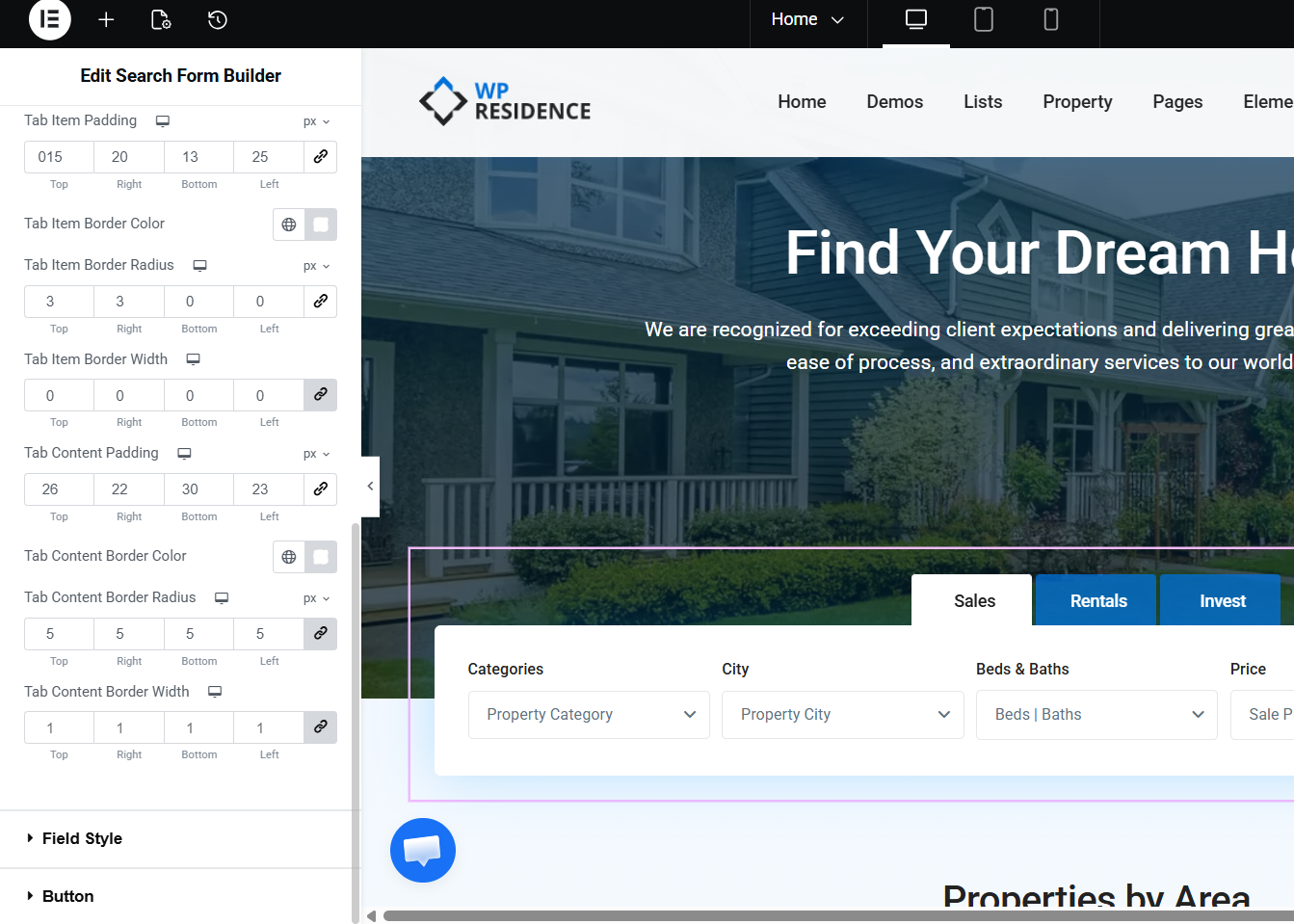The width and height of the screenshot is (1294, 924).
Task: Switch to tablet preview mode
Action: point(983,19)
